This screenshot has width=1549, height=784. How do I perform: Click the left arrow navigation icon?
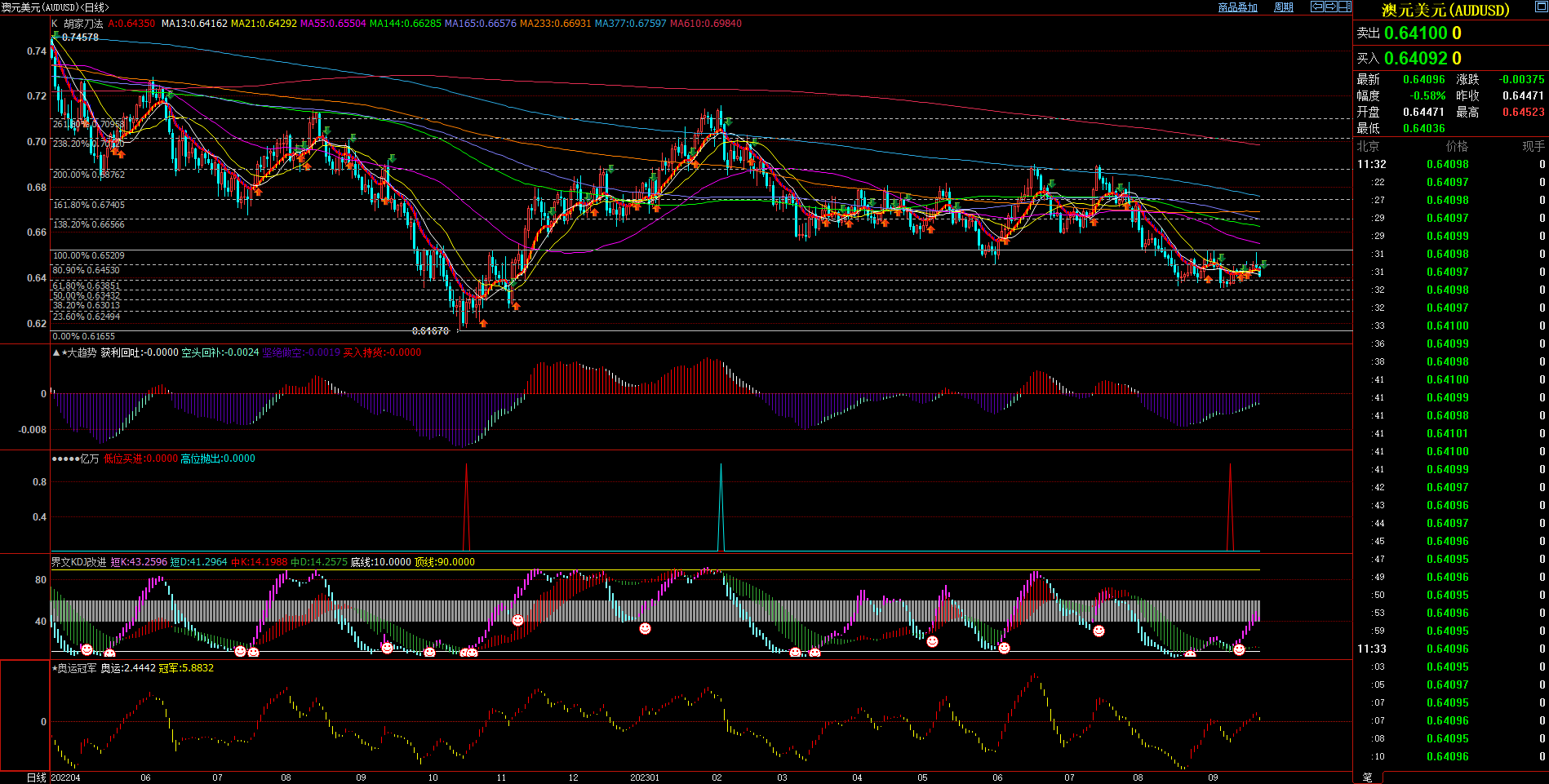[1317, 7]
